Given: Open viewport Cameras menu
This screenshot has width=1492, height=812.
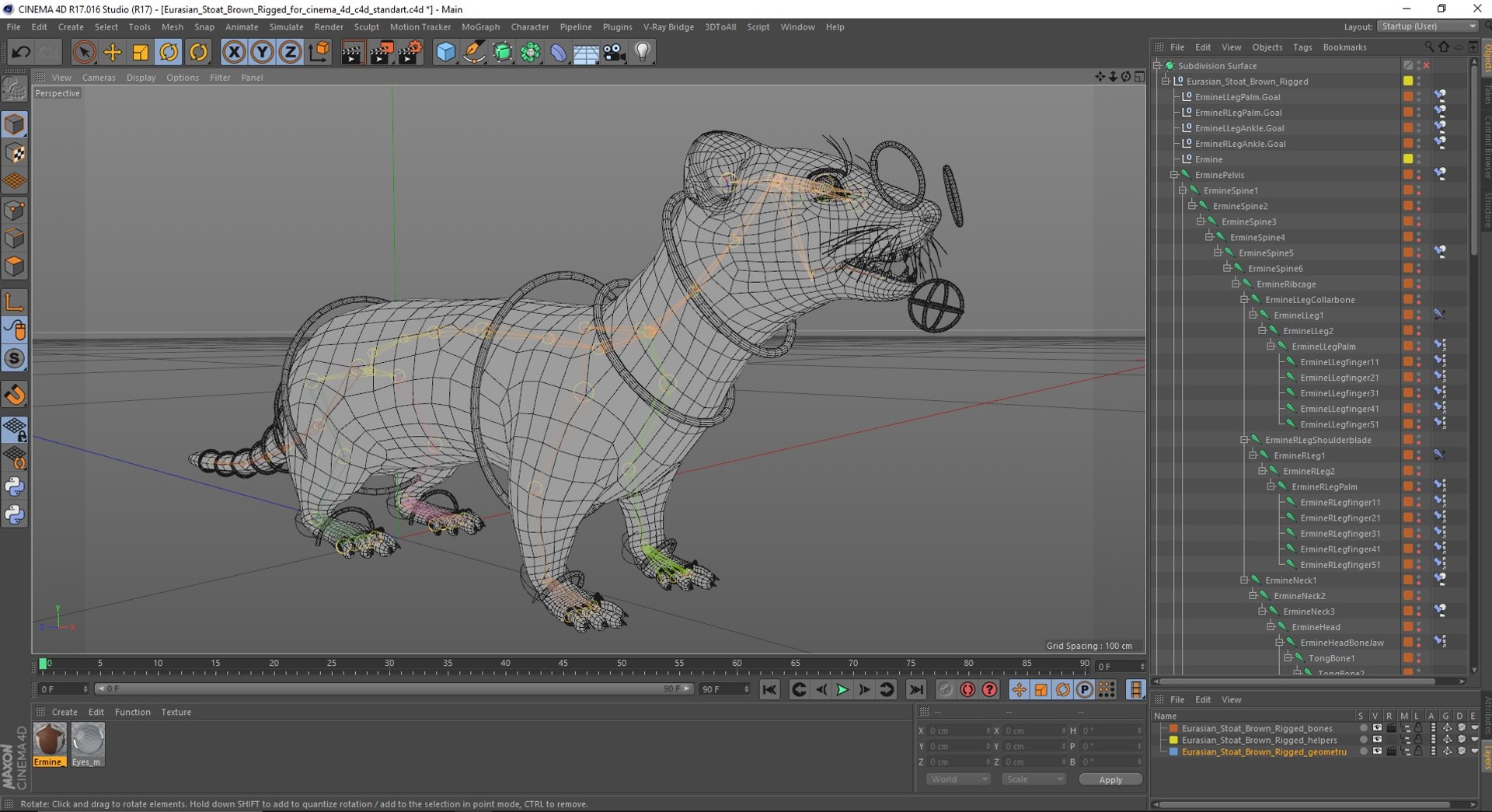Looking at the screenshot, I should coord(99,78).
